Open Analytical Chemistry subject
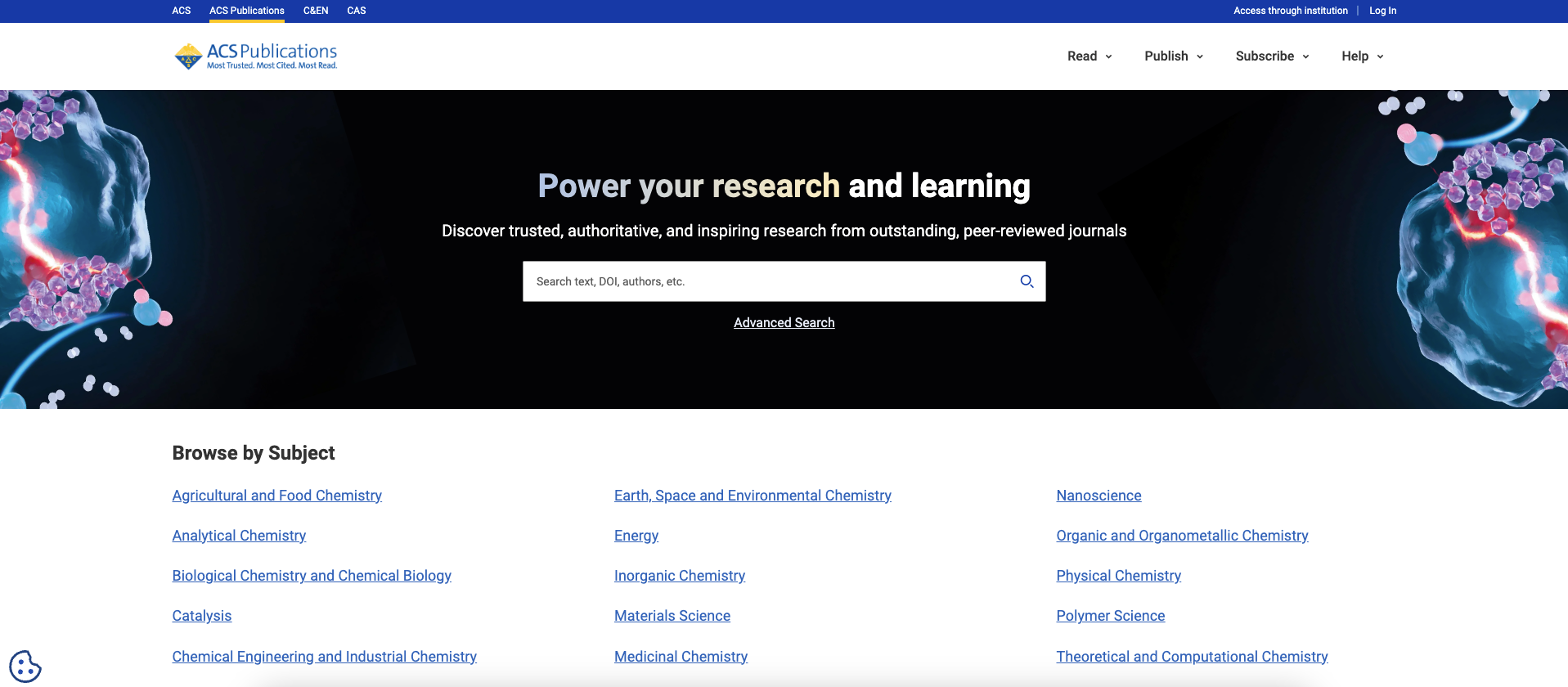 tap(239, 536)
